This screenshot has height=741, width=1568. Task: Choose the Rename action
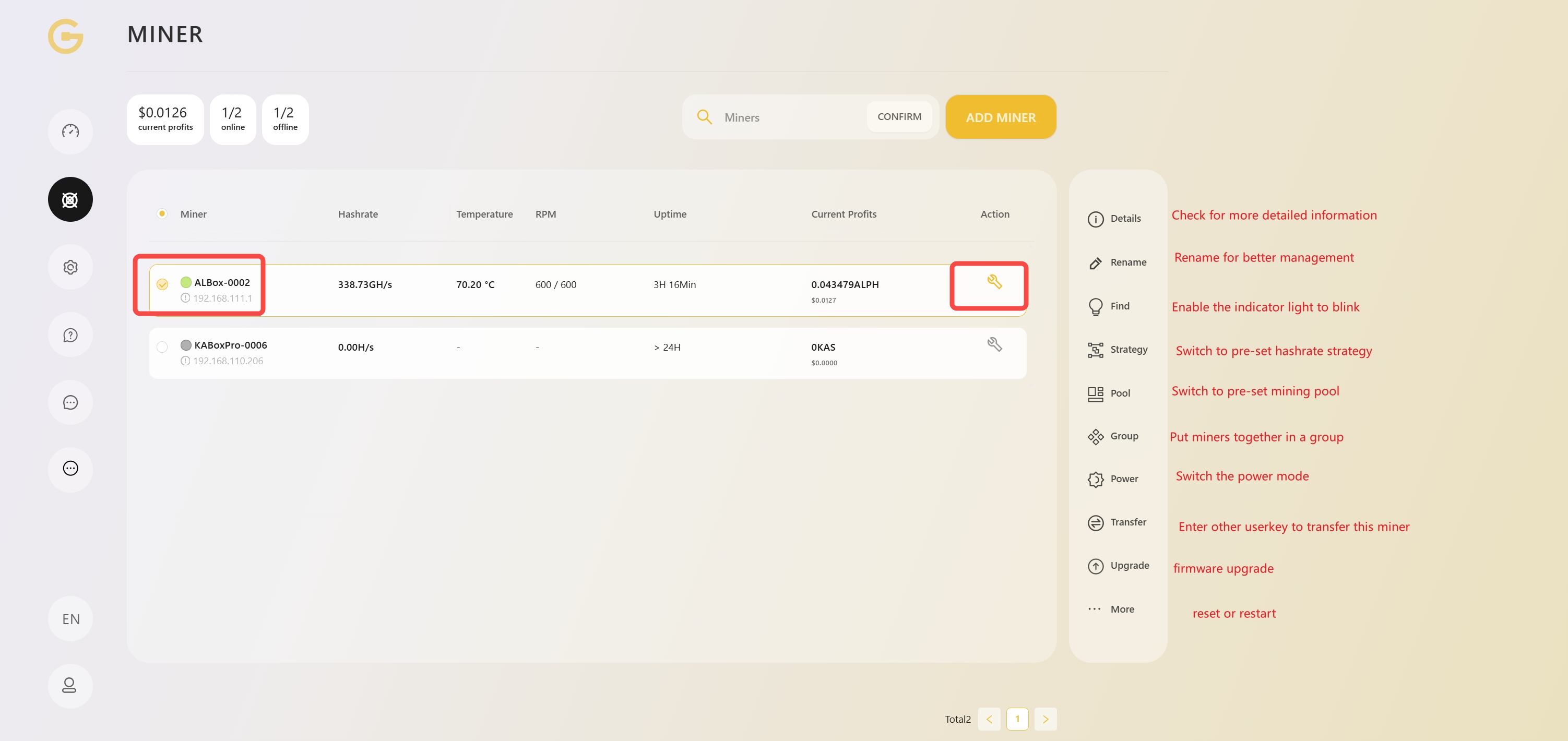(1117, 262)
